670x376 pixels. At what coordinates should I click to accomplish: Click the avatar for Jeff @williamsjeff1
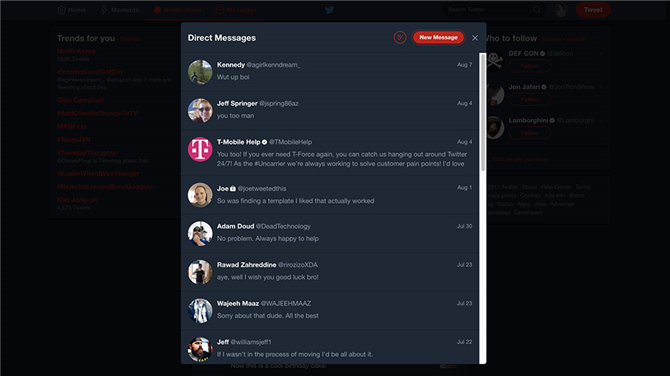[200, 349]
